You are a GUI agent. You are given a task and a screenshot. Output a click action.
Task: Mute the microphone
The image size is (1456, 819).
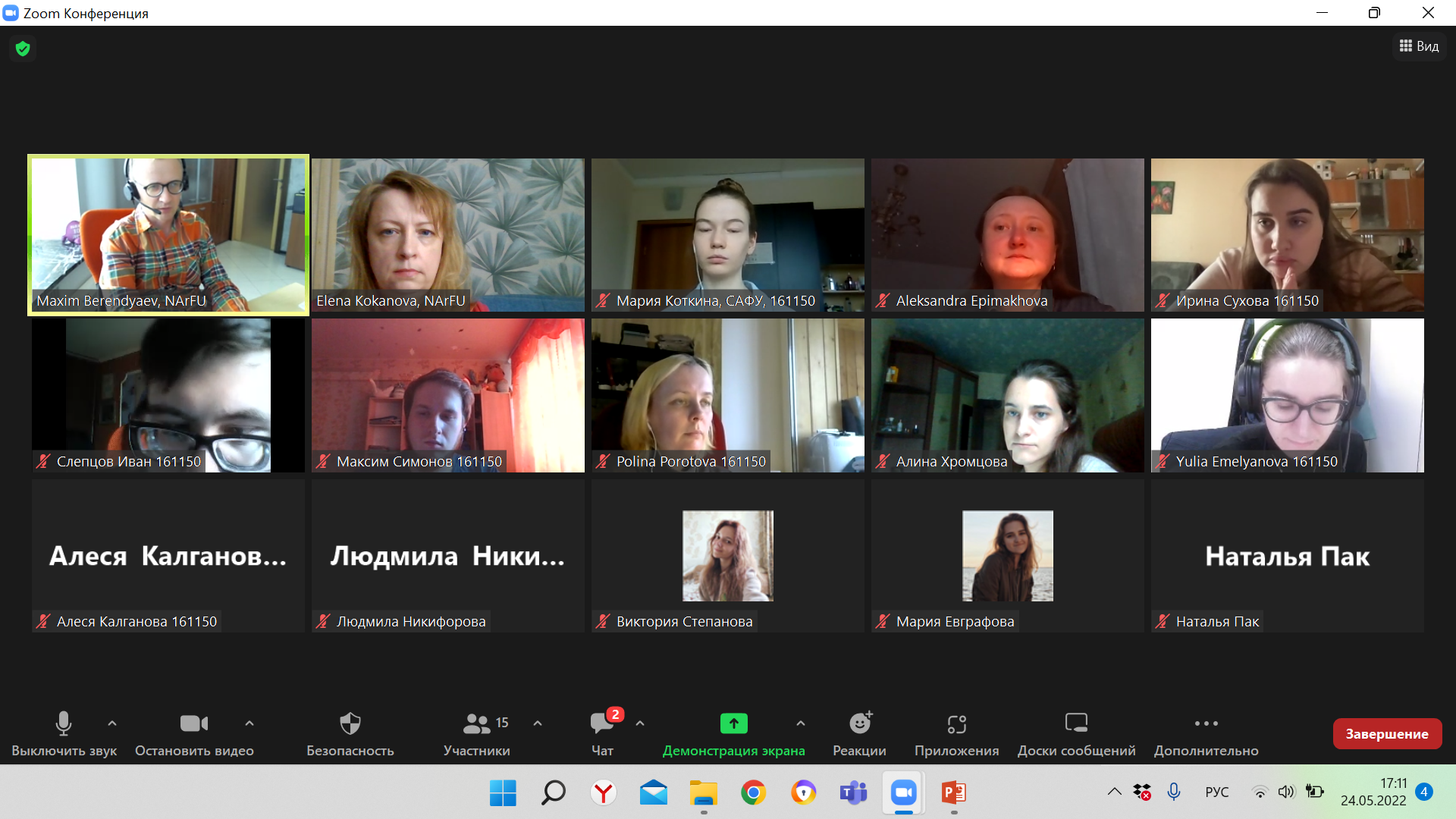(64, 724)
